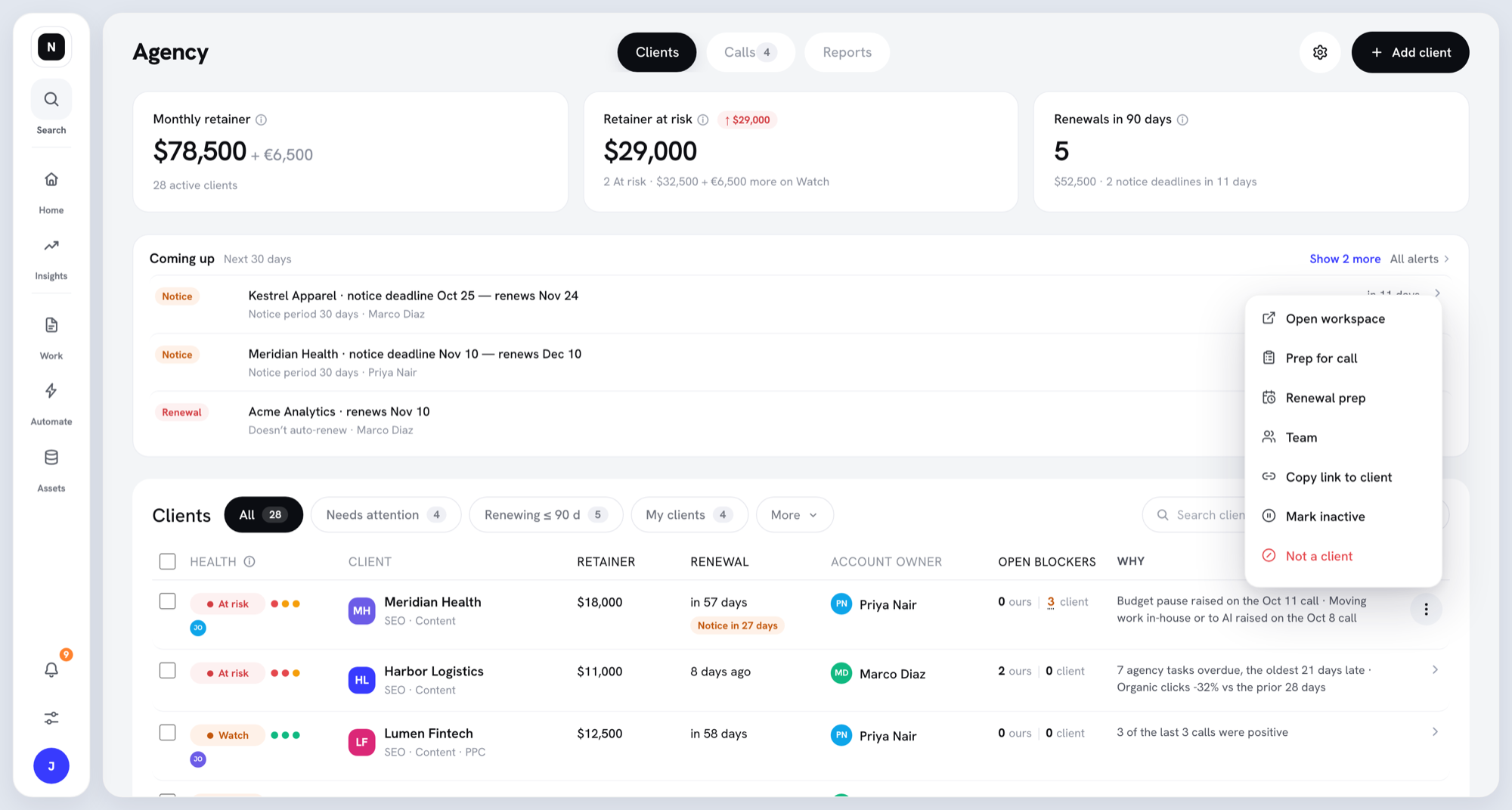Click the Add client button
1512x810 pixels.
1410,52
